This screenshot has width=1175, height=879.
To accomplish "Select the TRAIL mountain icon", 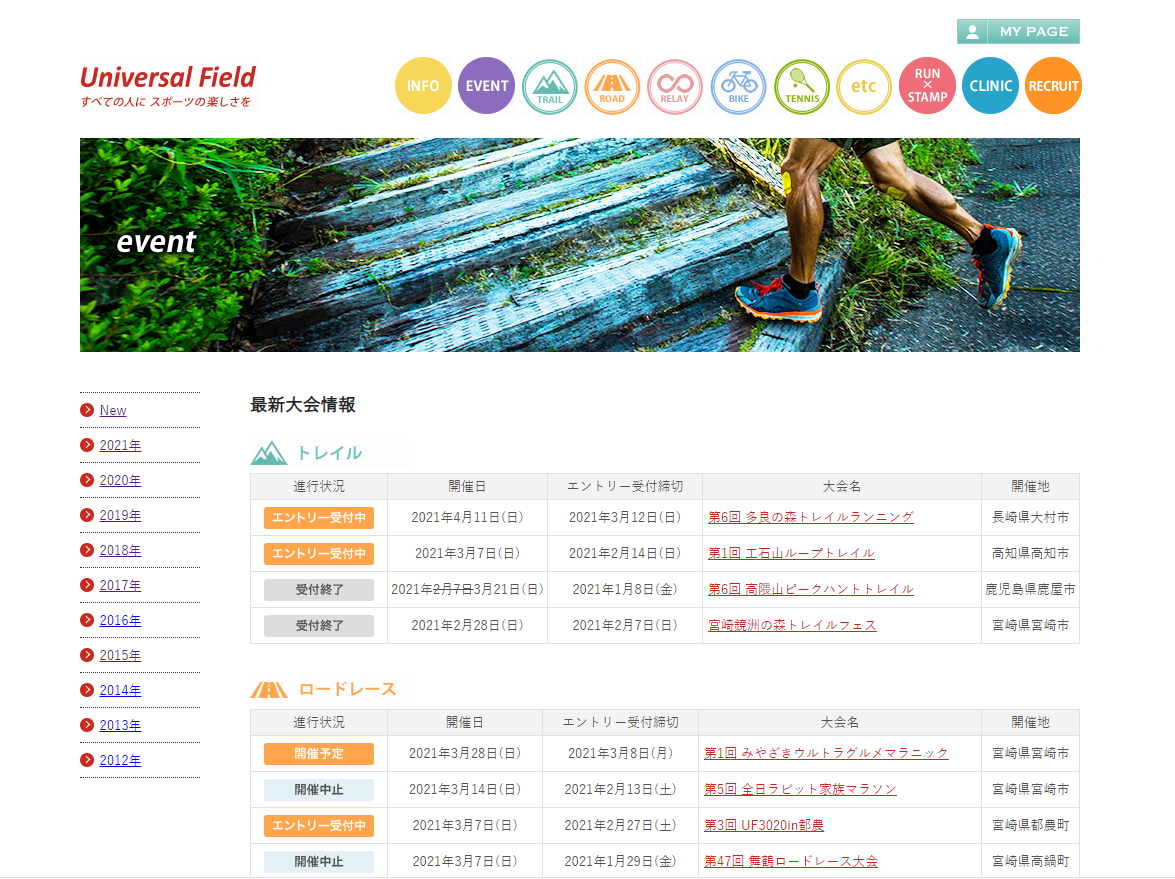I will point(549,87).
